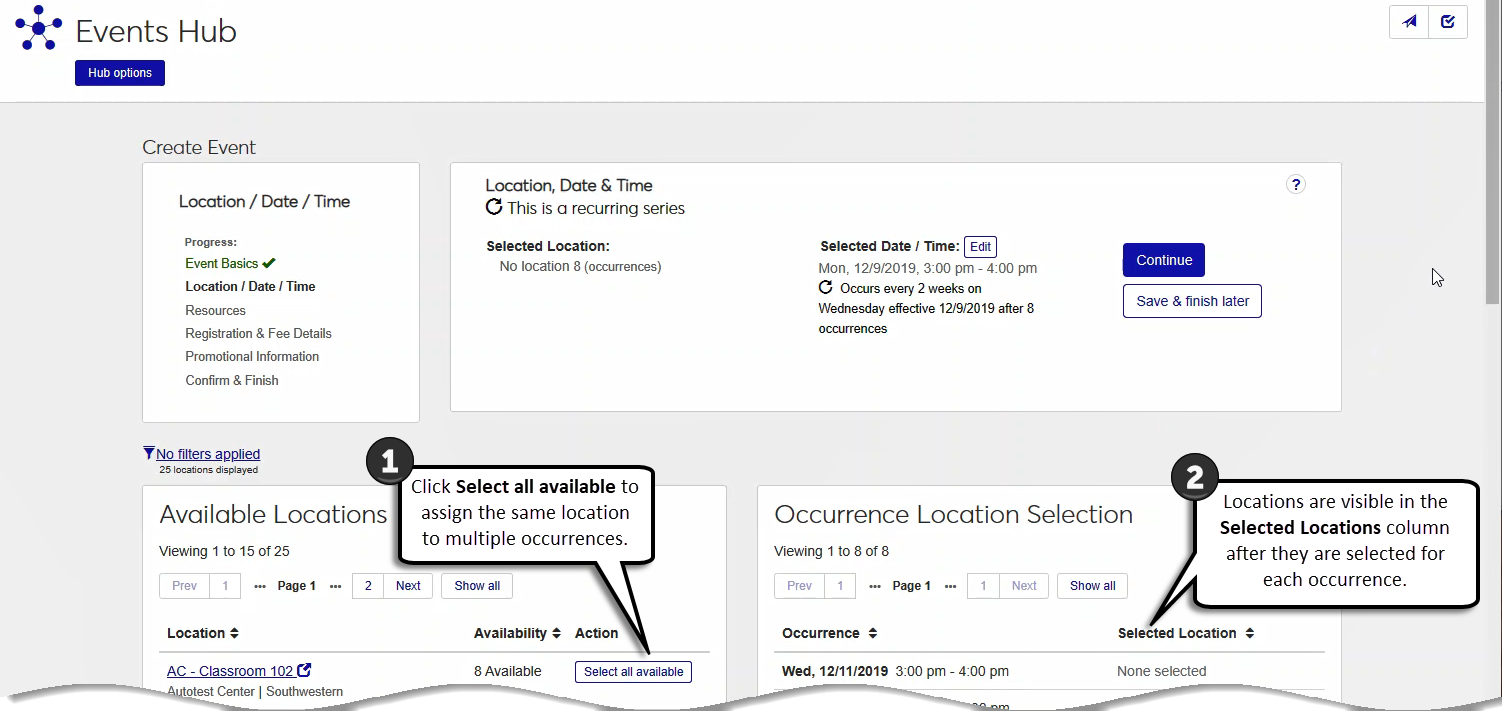Click Show all in Occurrence Location Selection
The image size is (1502, 711).
[x=1092, y=586]
